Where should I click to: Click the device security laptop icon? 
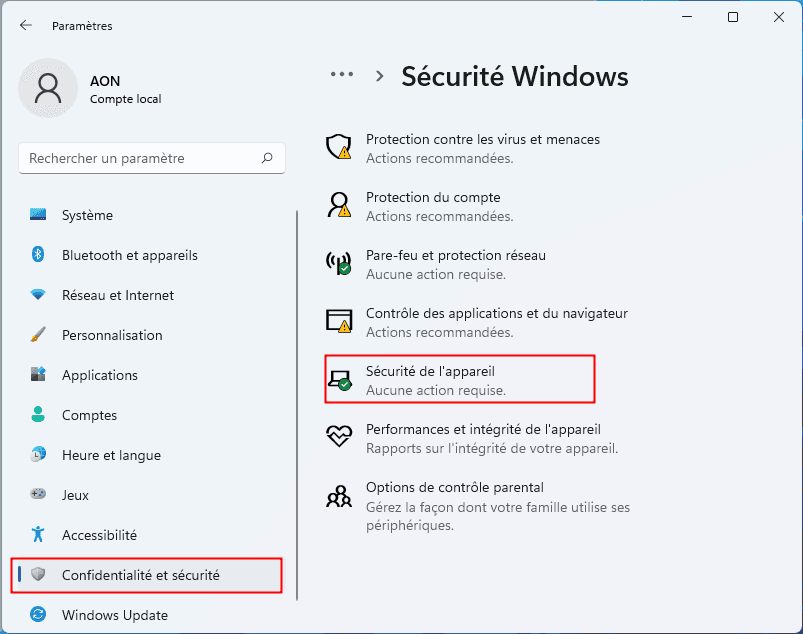[x=339, y=379]
